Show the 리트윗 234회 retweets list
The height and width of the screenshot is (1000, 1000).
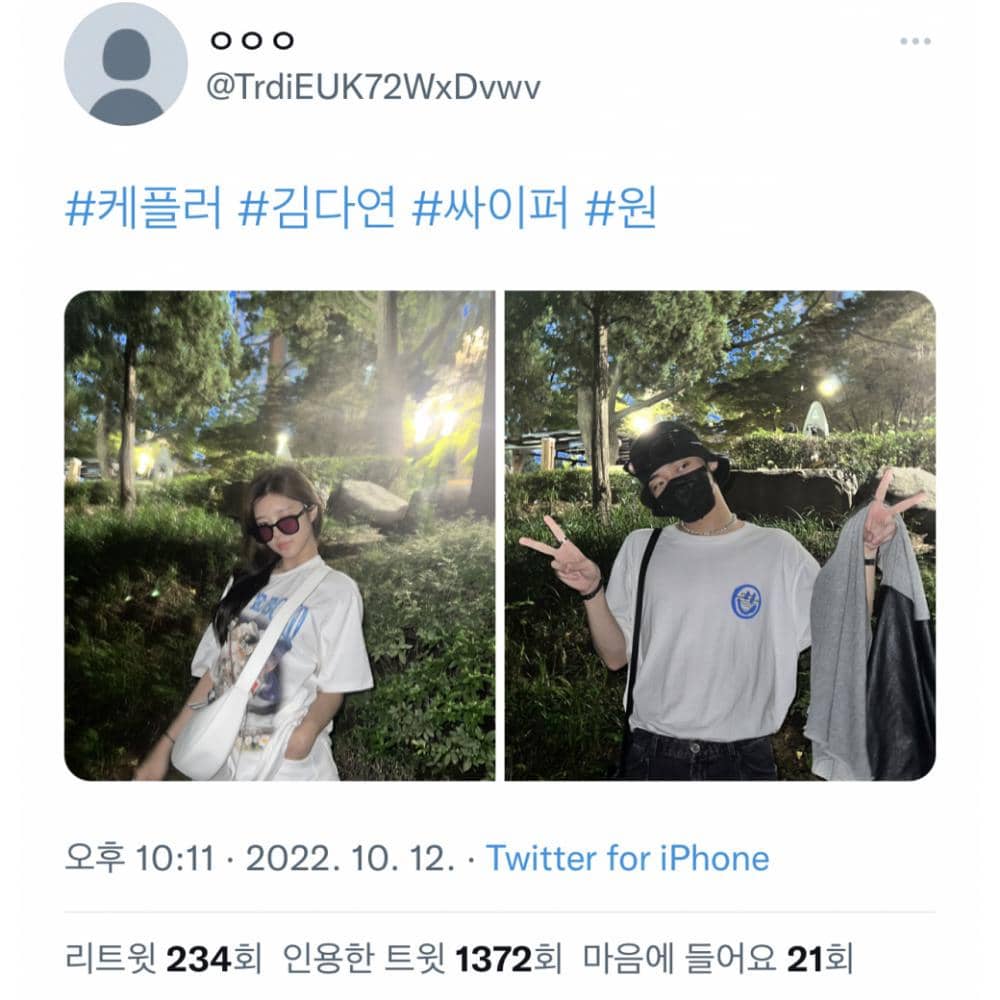click(163, 959)
